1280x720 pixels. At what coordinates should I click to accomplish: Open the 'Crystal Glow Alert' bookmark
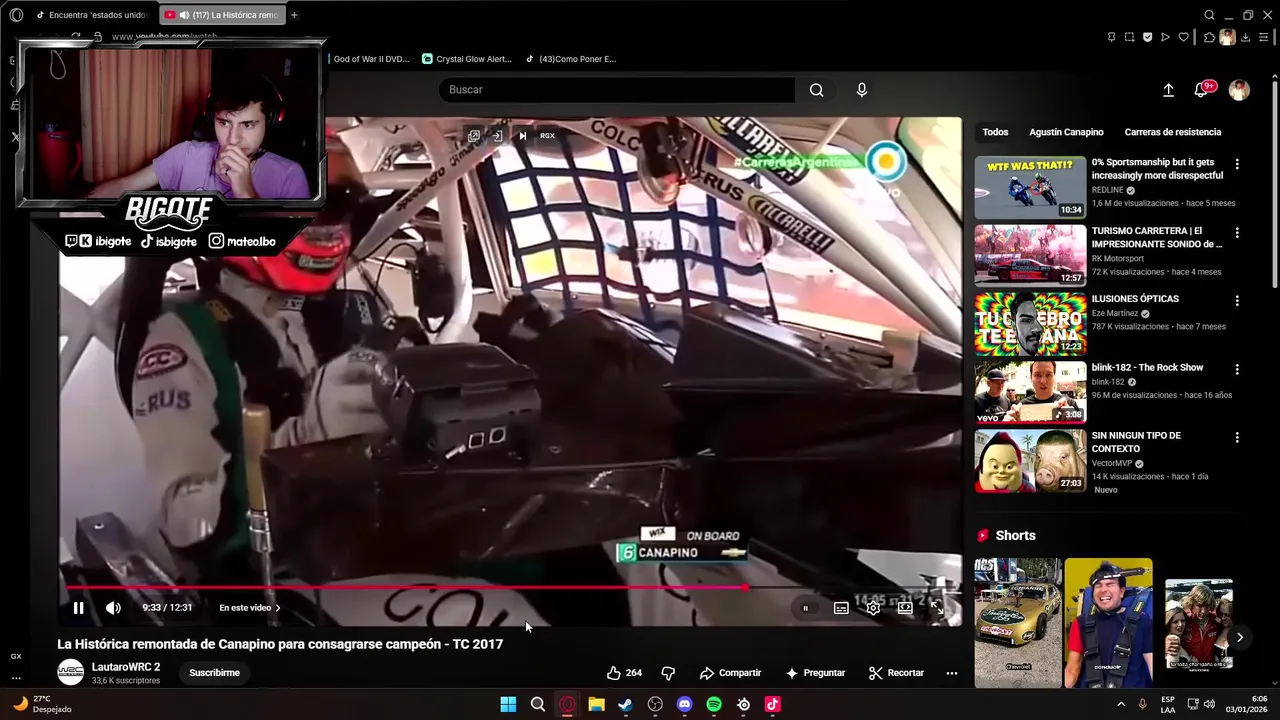click(467, 59)
